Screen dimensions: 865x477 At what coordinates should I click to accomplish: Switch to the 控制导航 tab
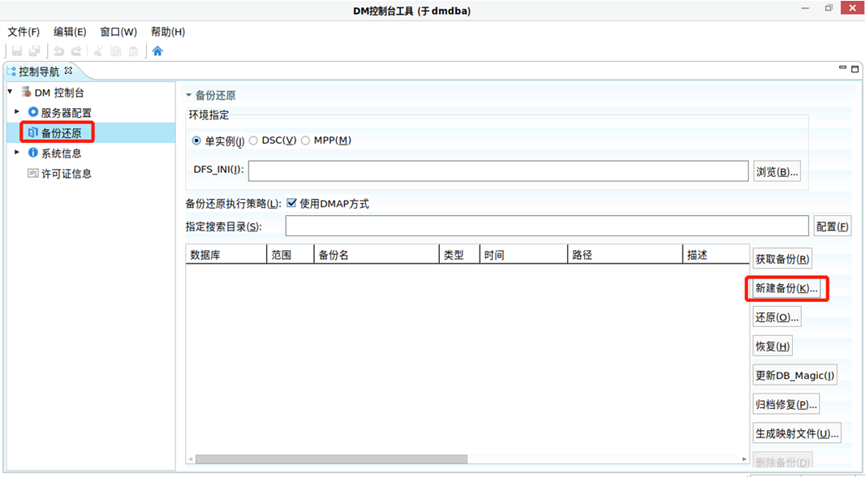(39, 71)
